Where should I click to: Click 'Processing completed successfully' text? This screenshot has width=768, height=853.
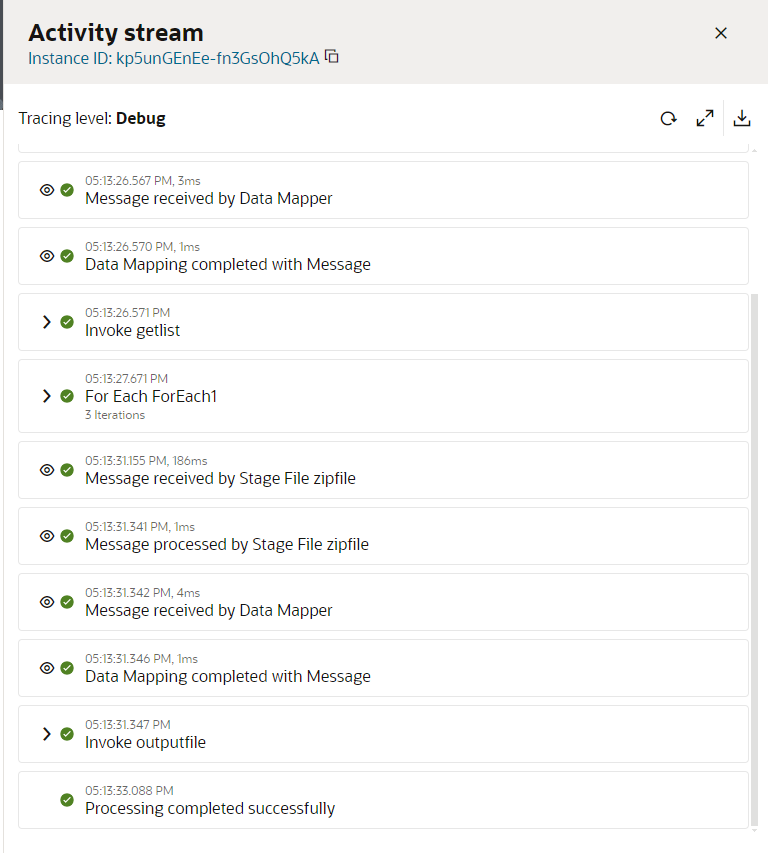[x=210, y=808]
